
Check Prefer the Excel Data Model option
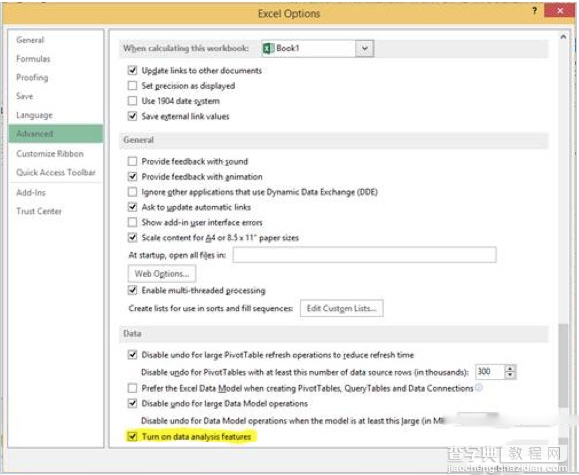coord(132,388)
